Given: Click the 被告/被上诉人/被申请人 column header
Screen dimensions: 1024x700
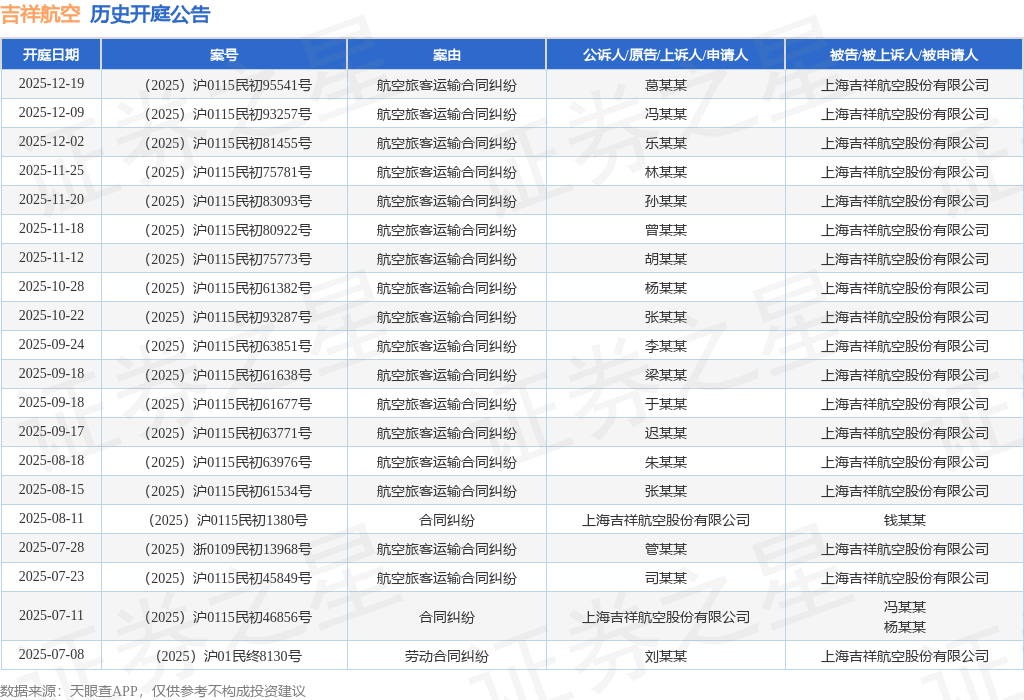Looking at the screenshot, I should point(904,55).
